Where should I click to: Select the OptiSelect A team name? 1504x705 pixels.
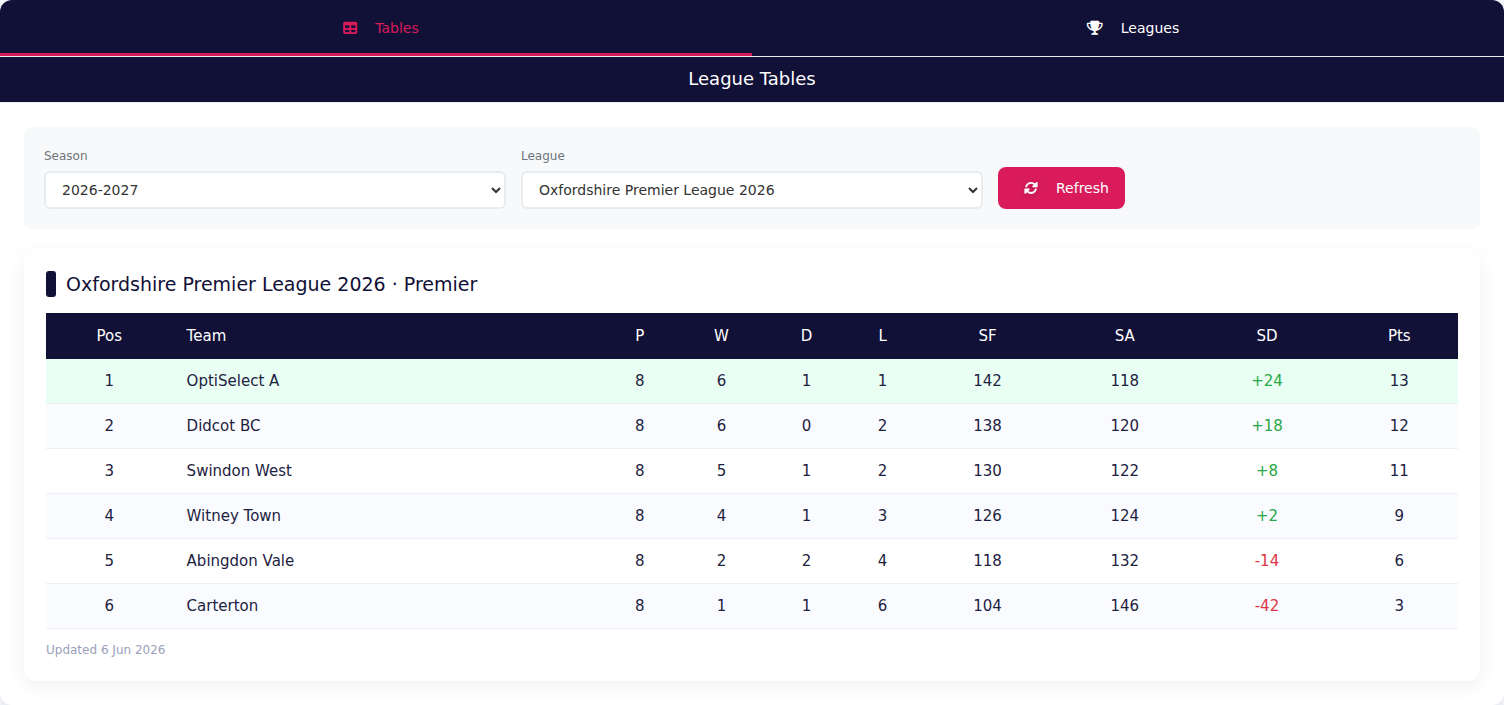(233, 381)
